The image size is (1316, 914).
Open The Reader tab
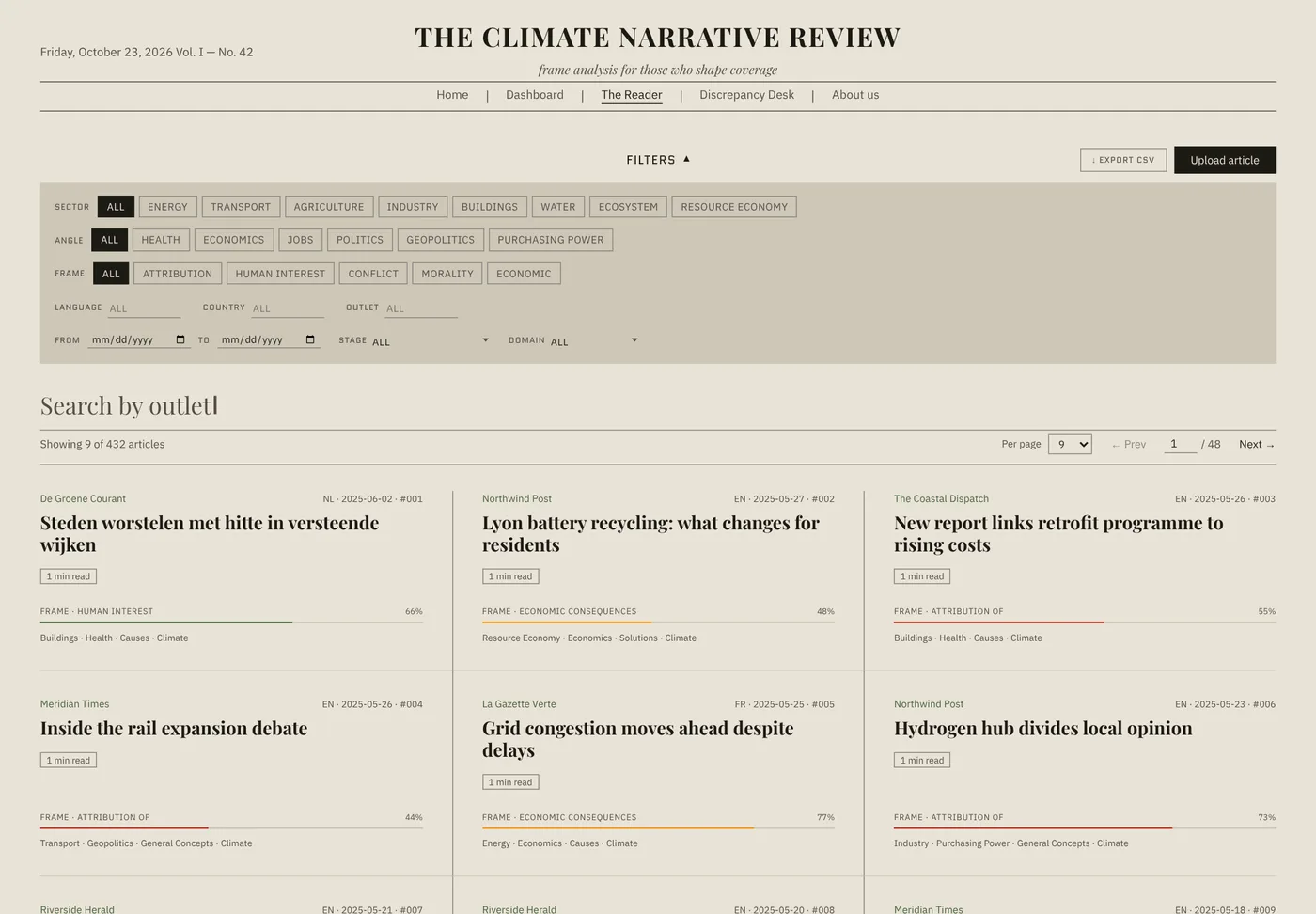632,95
